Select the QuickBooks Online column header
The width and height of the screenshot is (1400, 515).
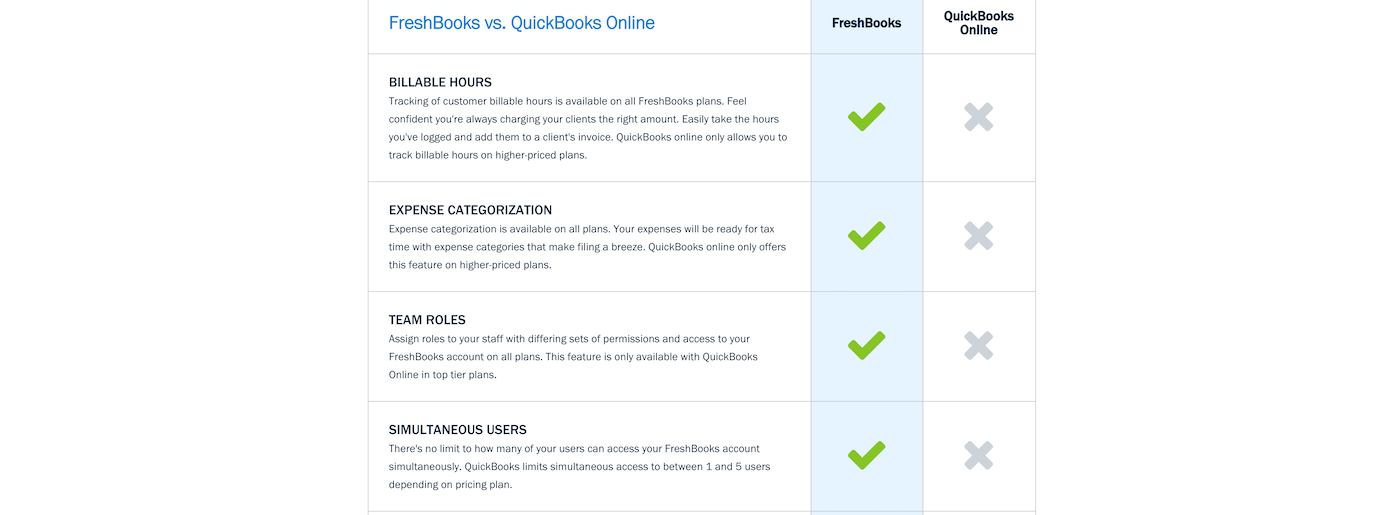(979, 23)
